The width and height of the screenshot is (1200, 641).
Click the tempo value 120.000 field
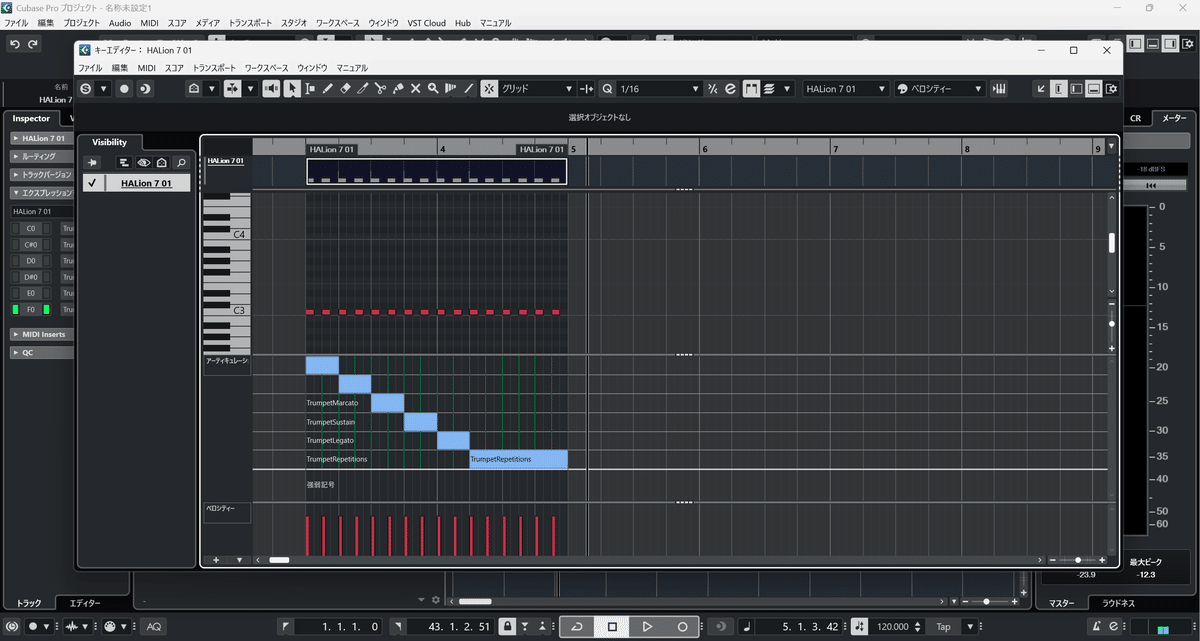894,626
